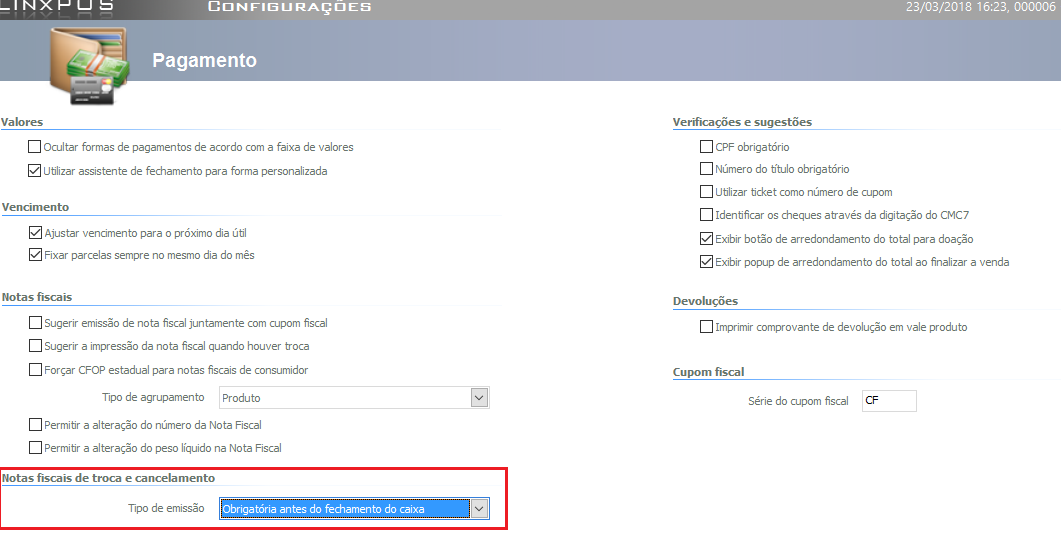The width and height of the screenshot is (1061, 555).
Task: Select the 'Obrigatória antes do fechamento' combo box
Action: [x=344, y=509]
